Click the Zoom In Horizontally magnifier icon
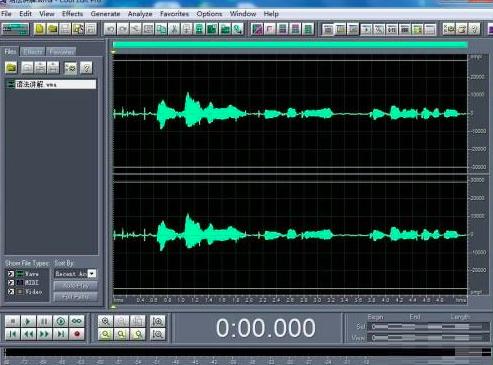 pos(106,321)
